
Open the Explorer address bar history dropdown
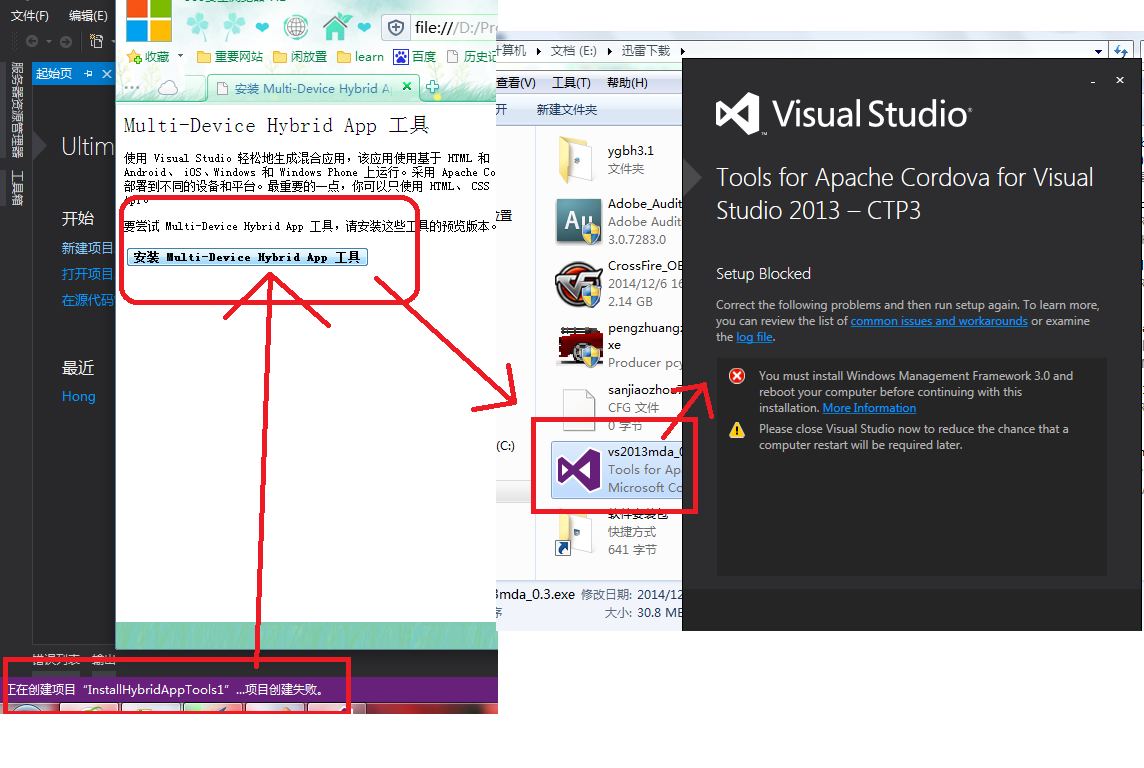[1098, 51]
